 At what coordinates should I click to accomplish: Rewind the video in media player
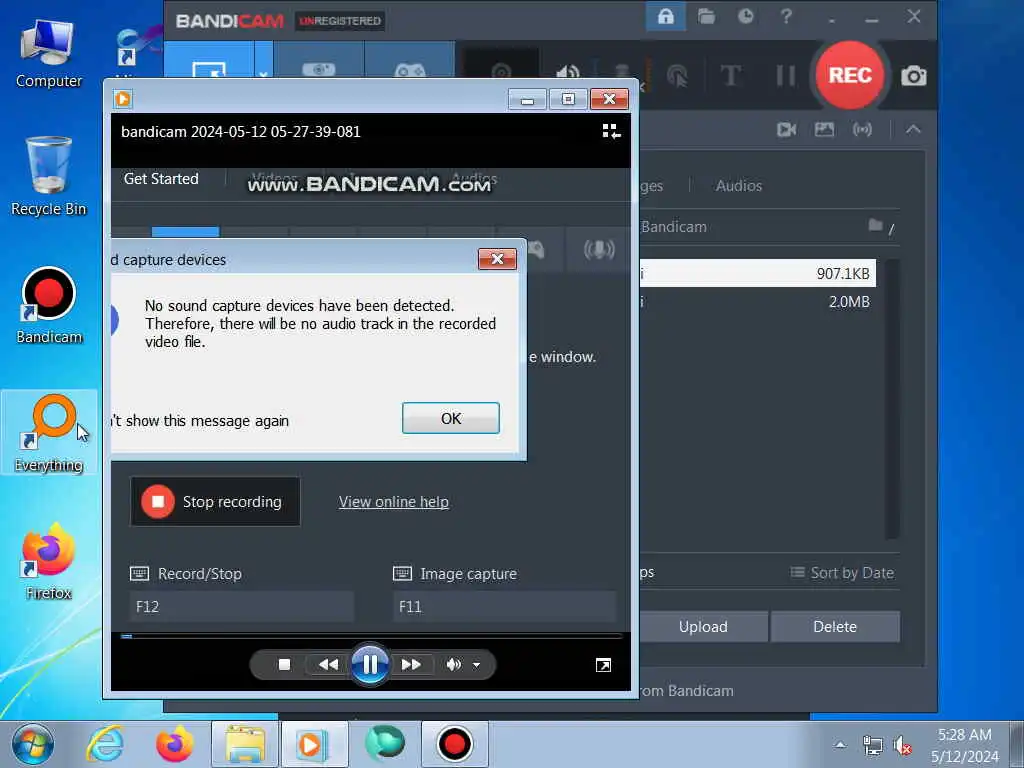pos(328,665)
